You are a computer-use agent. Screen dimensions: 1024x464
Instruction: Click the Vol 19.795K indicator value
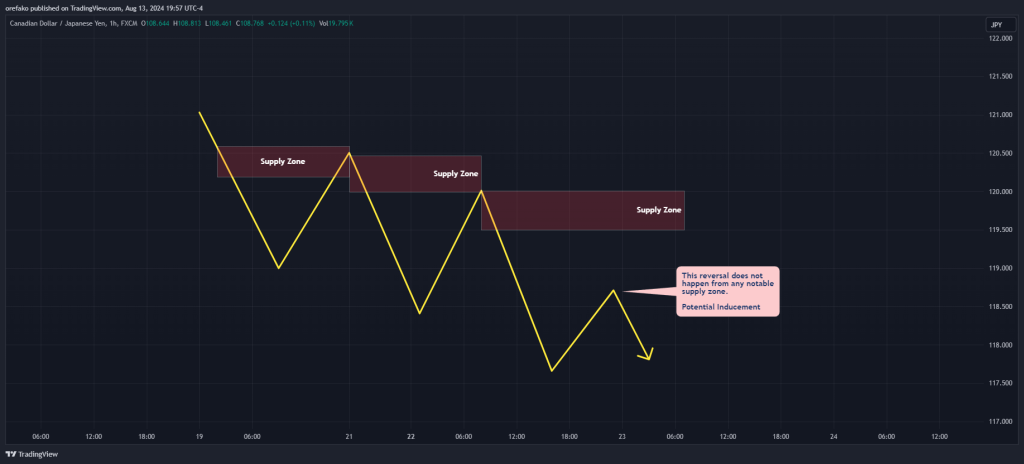coord(336,24)
